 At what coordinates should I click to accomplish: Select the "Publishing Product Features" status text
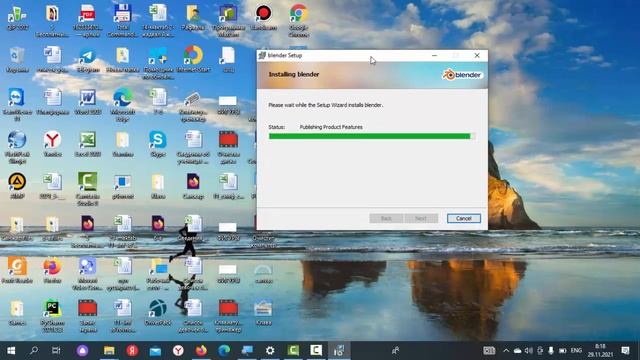(331, 127)
